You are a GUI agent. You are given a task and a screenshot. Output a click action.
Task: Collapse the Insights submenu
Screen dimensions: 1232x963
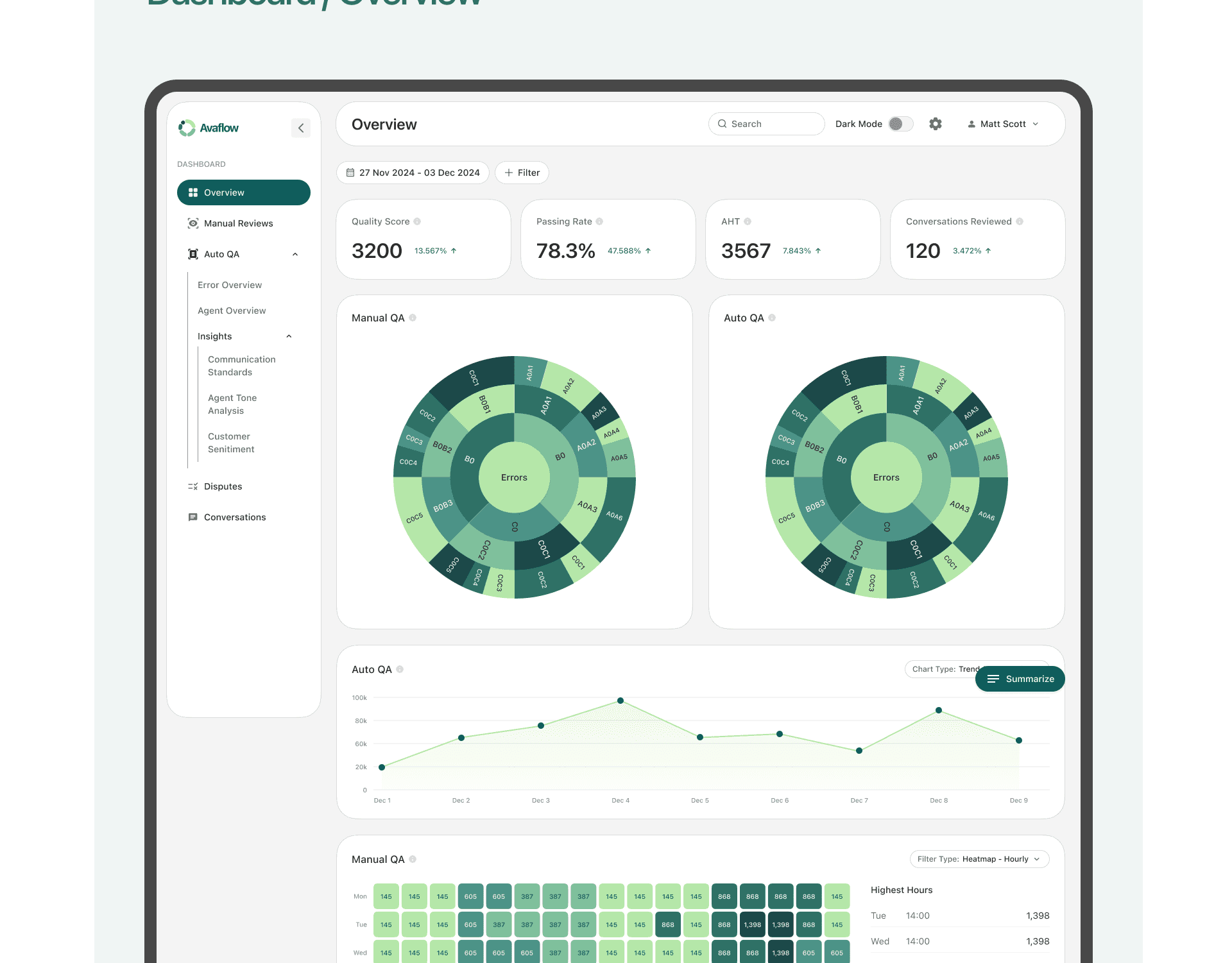[x=289, y=336]
